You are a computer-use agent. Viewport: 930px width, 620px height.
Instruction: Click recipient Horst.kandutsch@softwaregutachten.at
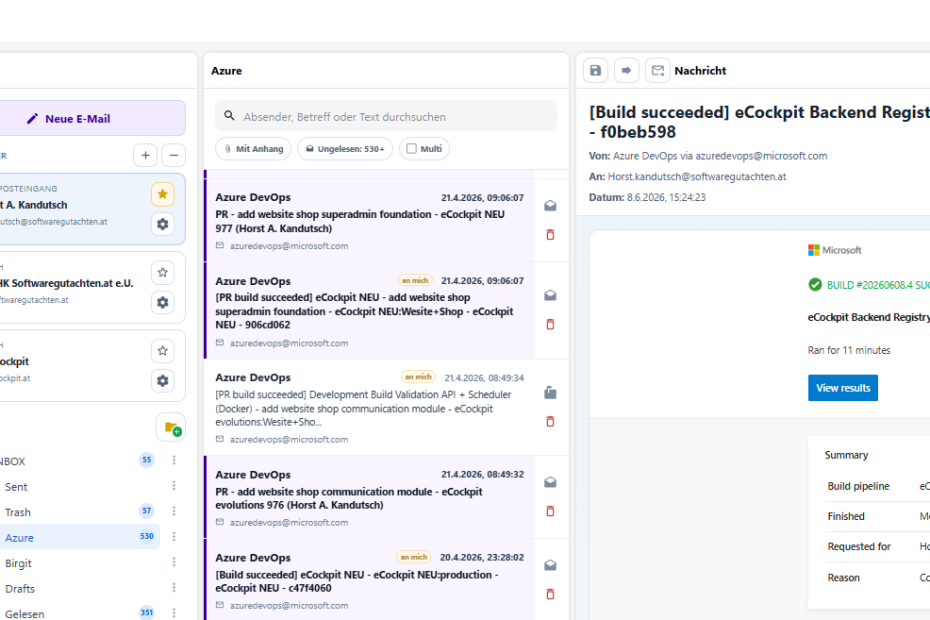697,177
